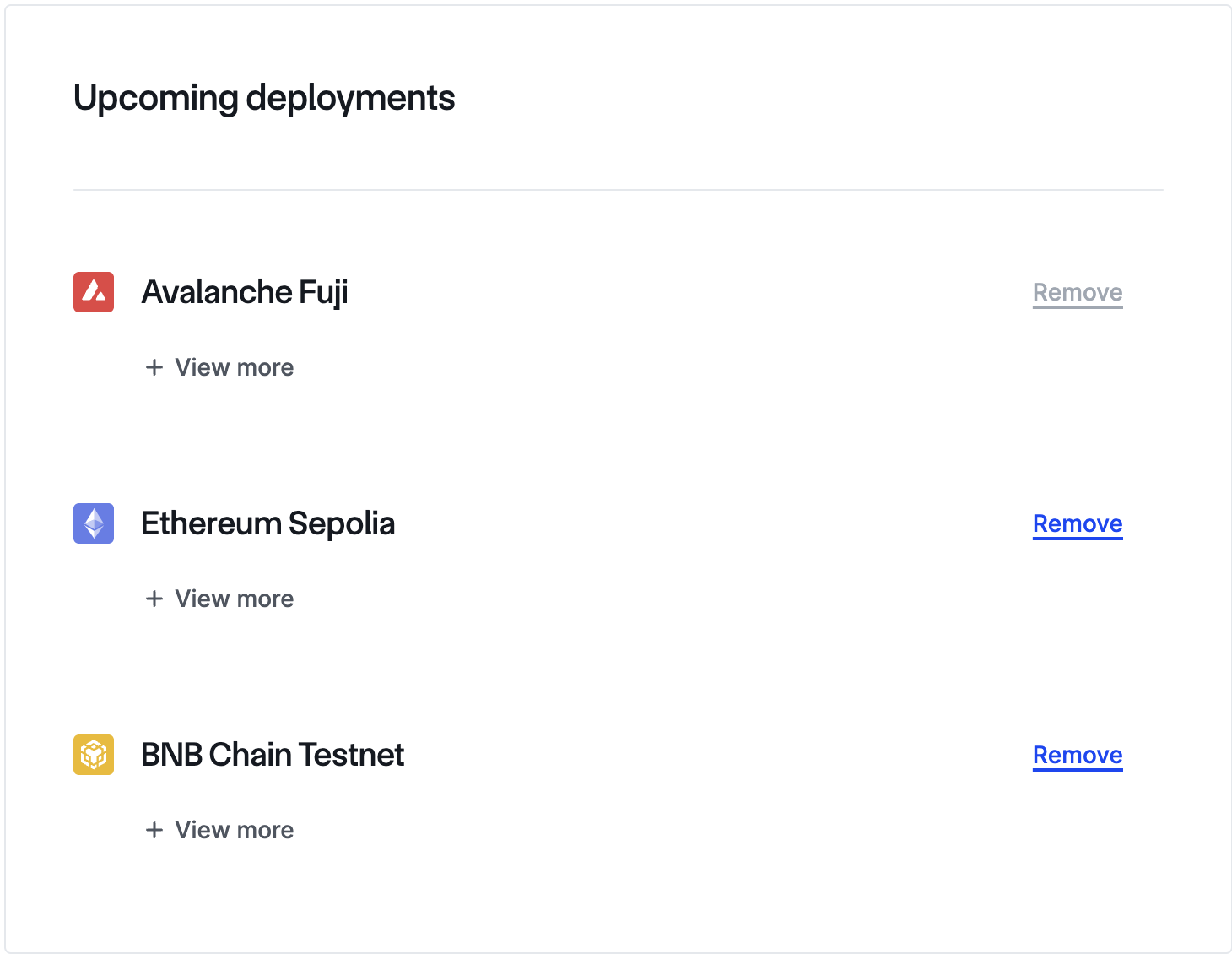This screenshot has width=1232, height=954.
Task: Expand View more for Ethereum Sepolia
Action: click(234, 599)
